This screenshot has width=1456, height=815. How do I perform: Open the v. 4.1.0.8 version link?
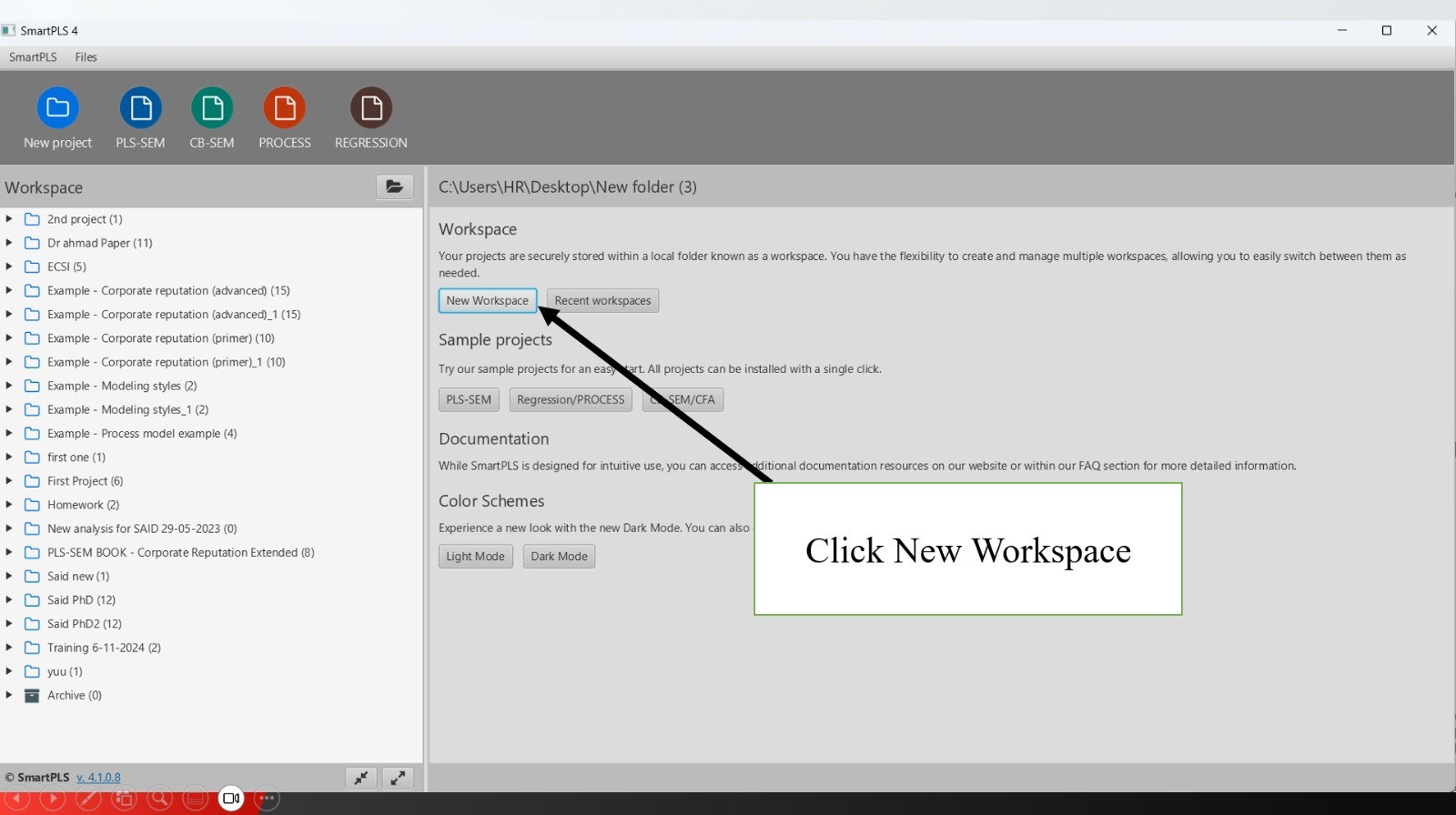click(x=98, y=778)
